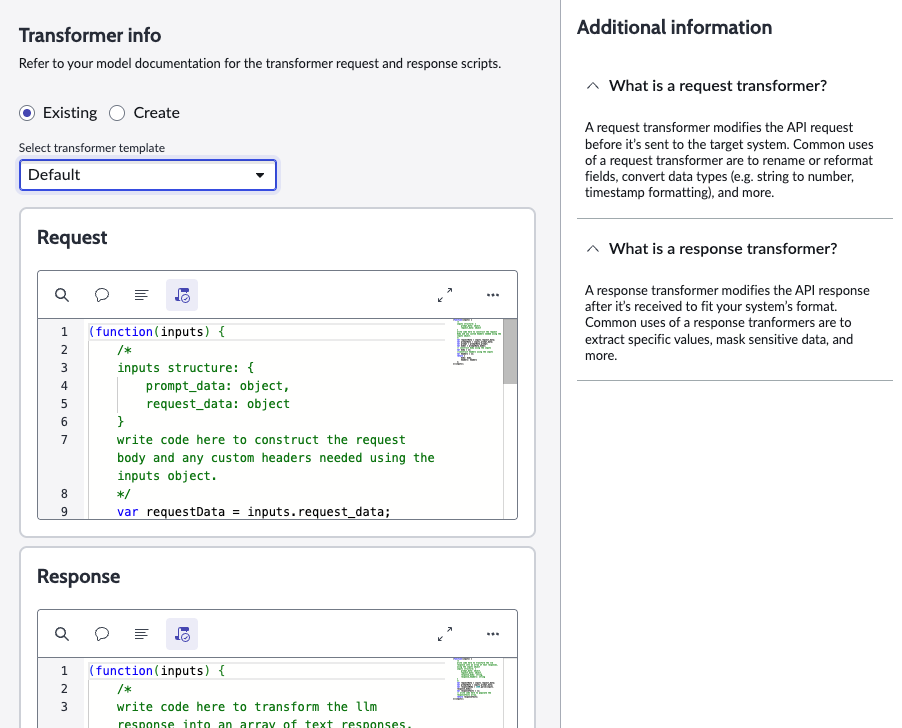Viewport: 902px width, 728px height.
Task: Toggle syntax checking in the Response editor
Action: click(182, 634)
